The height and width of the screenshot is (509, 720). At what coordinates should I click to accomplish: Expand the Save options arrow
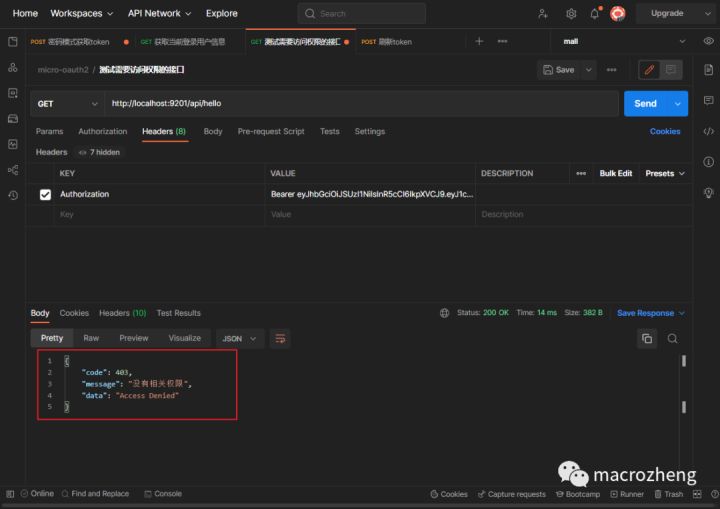tap(589, 70)
